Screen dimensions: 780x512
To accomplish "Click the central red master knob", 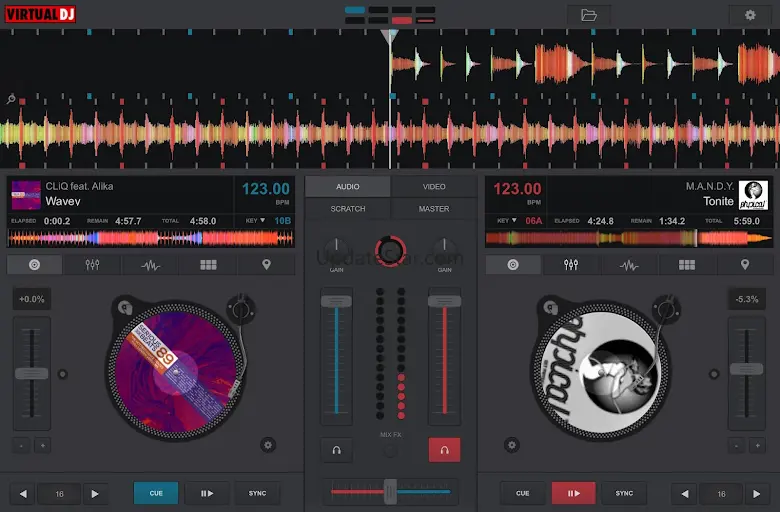I will [390, 251].
